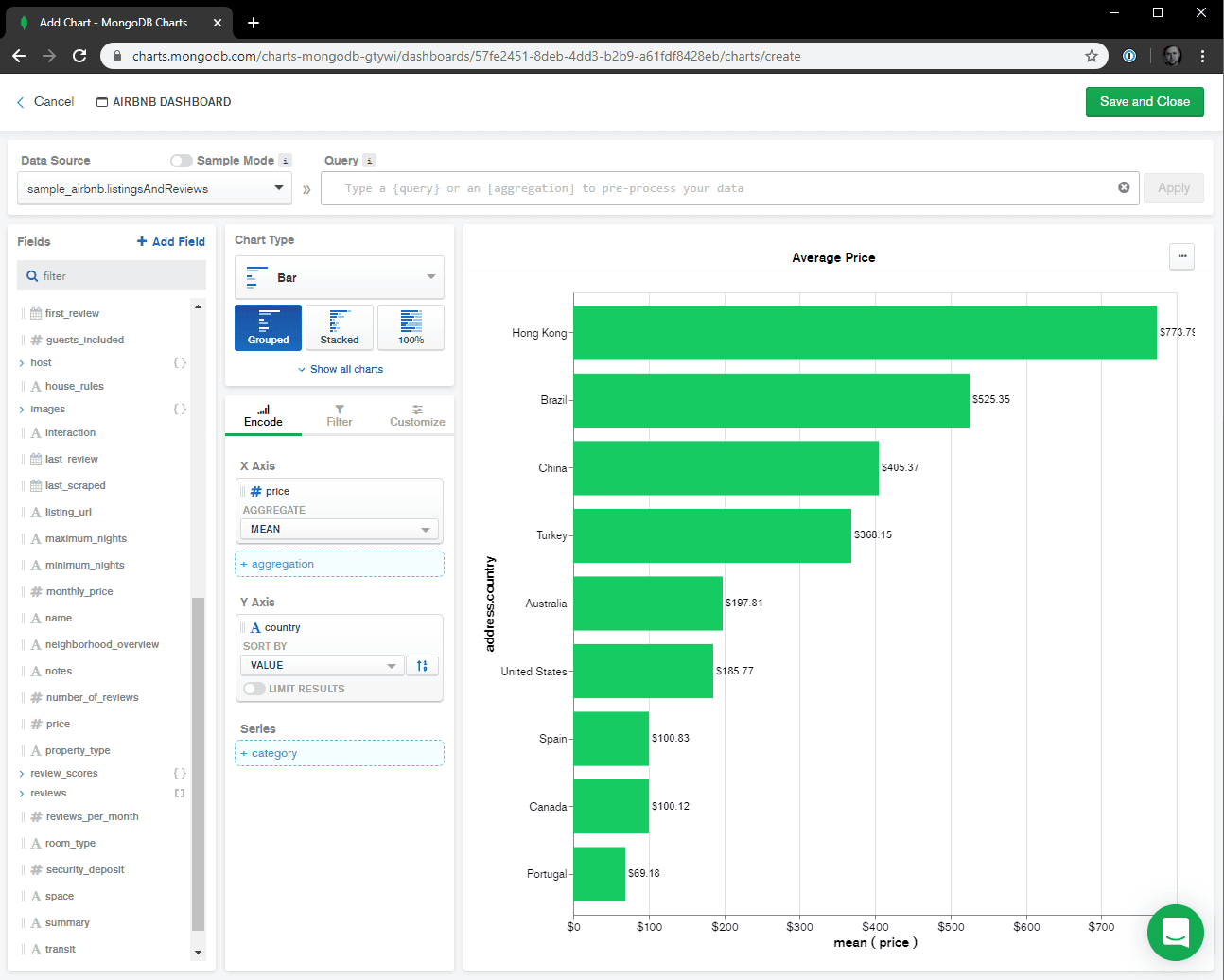This screenshot has width=1224, height=980.
Task: Open the chart options ellipsis menu
Action: point(1181,256)
